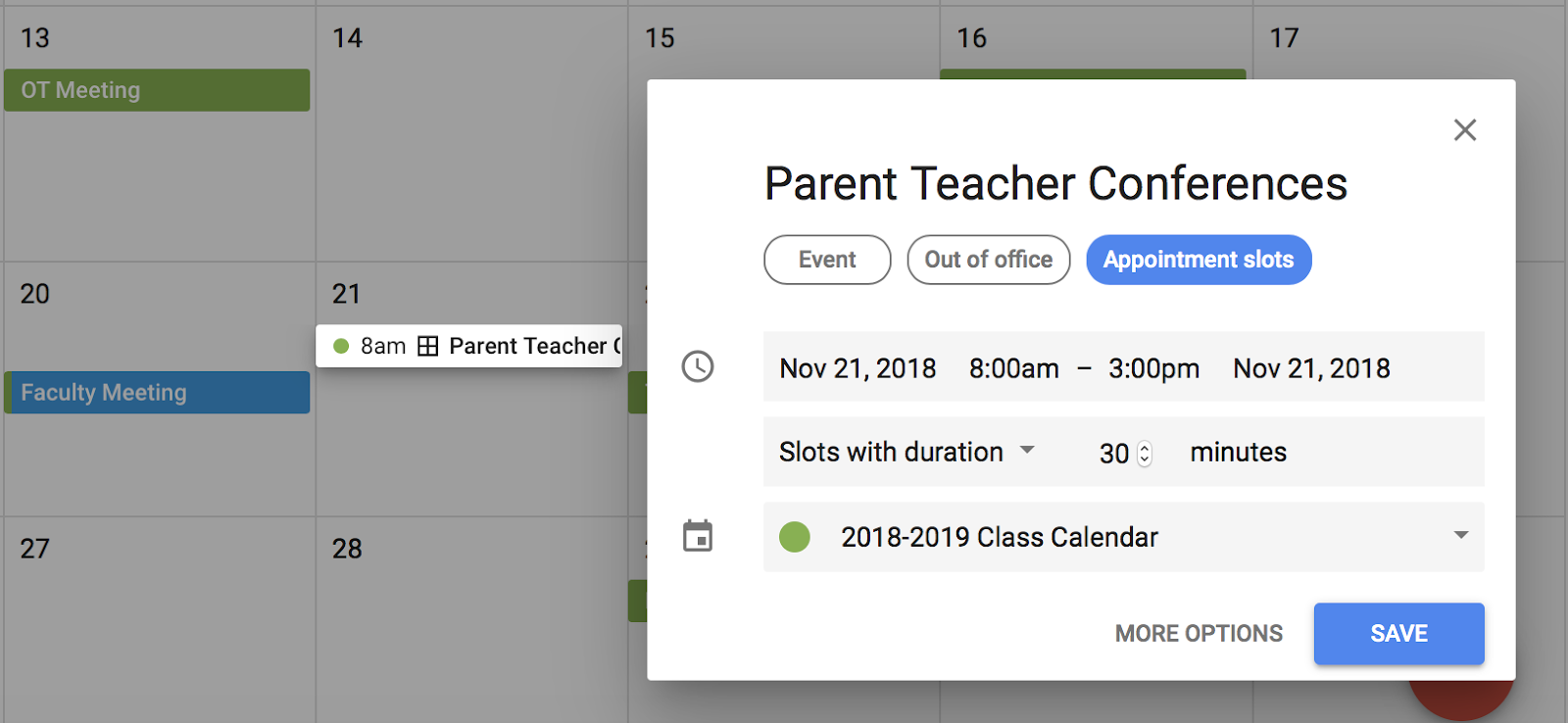Select the Appointment slots option
Screen dimensions: 1568x723
click(1198, 260)
